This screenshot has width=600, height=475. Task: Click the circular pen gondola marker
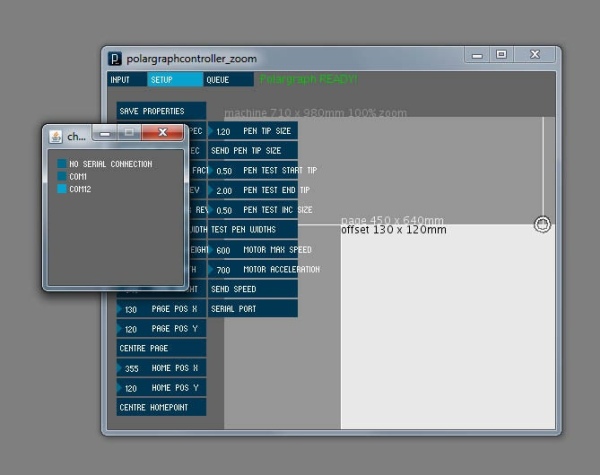pos(542,224)
